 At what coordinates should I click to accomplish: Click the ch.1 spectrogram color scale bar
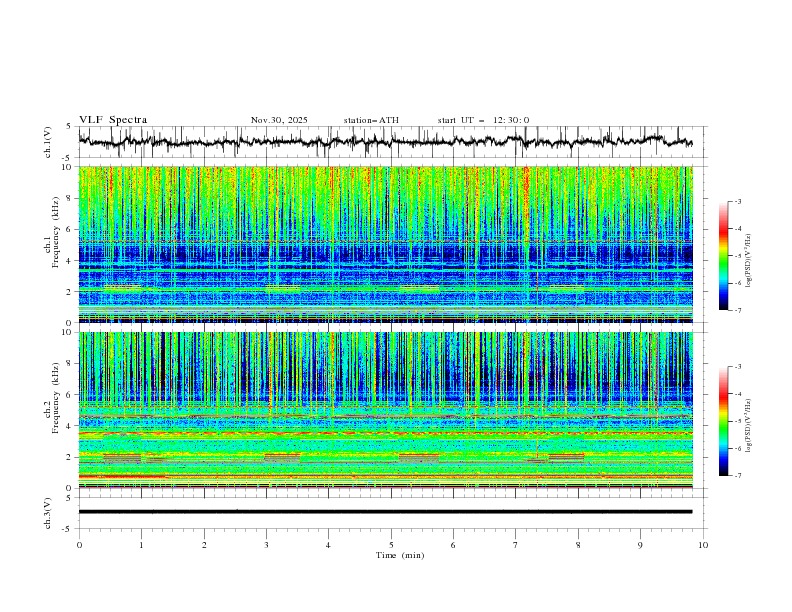point(723,256)
